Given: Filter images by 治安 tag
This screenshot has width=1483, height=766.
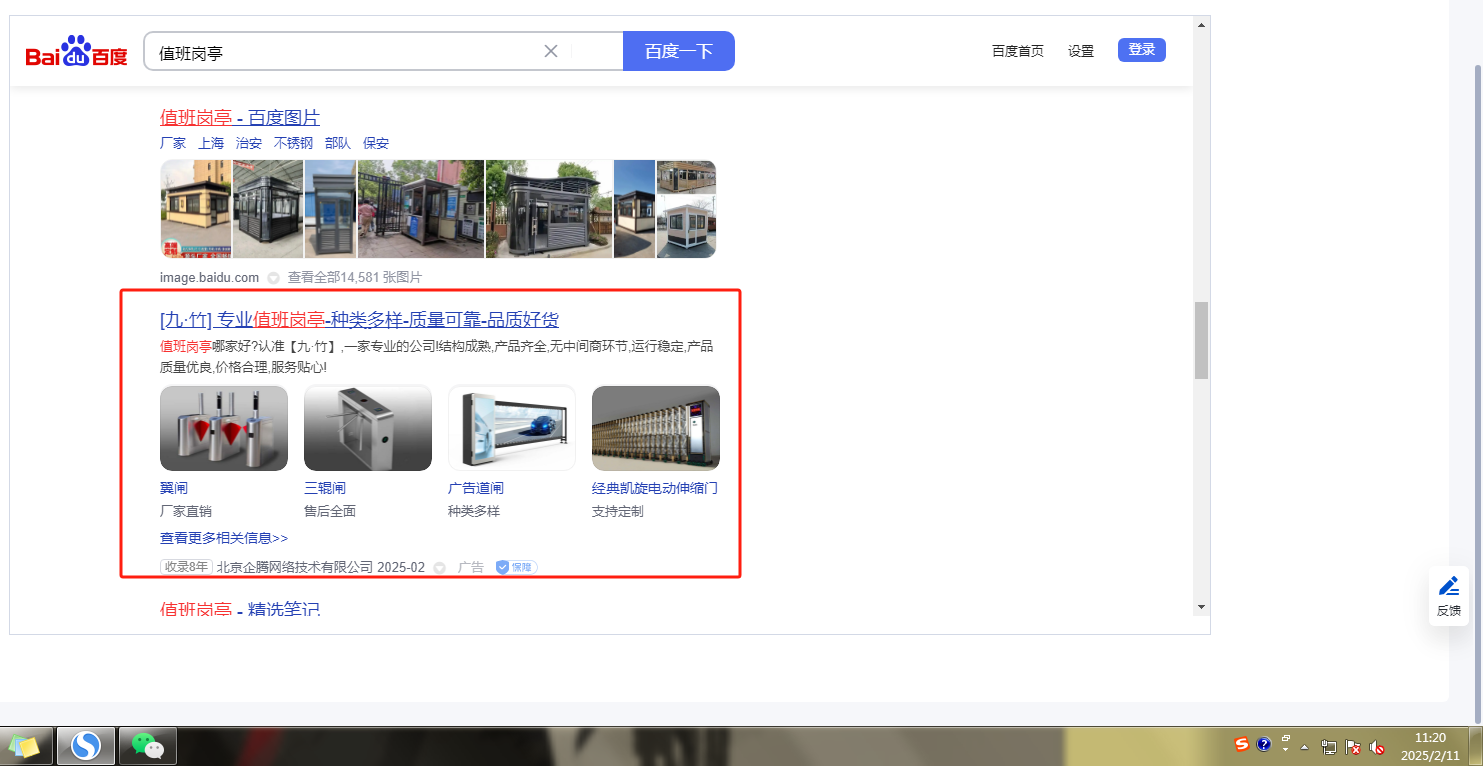Looking at the screenshot, I should click(249, 143).
